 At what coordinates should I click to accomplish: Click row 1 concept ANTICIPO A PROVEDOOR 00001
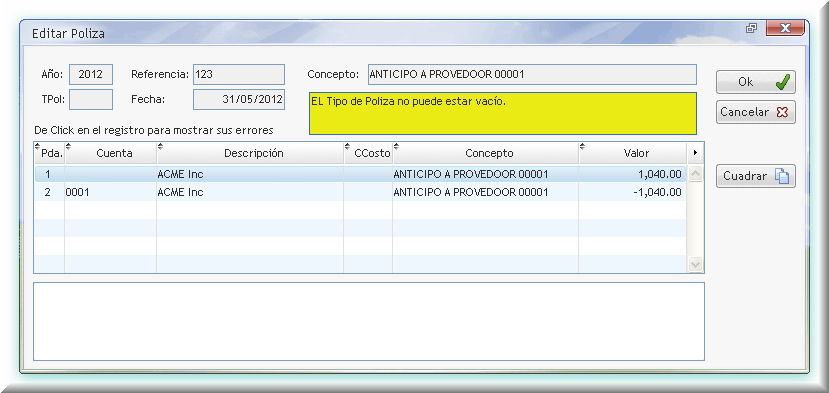point(485,174)
